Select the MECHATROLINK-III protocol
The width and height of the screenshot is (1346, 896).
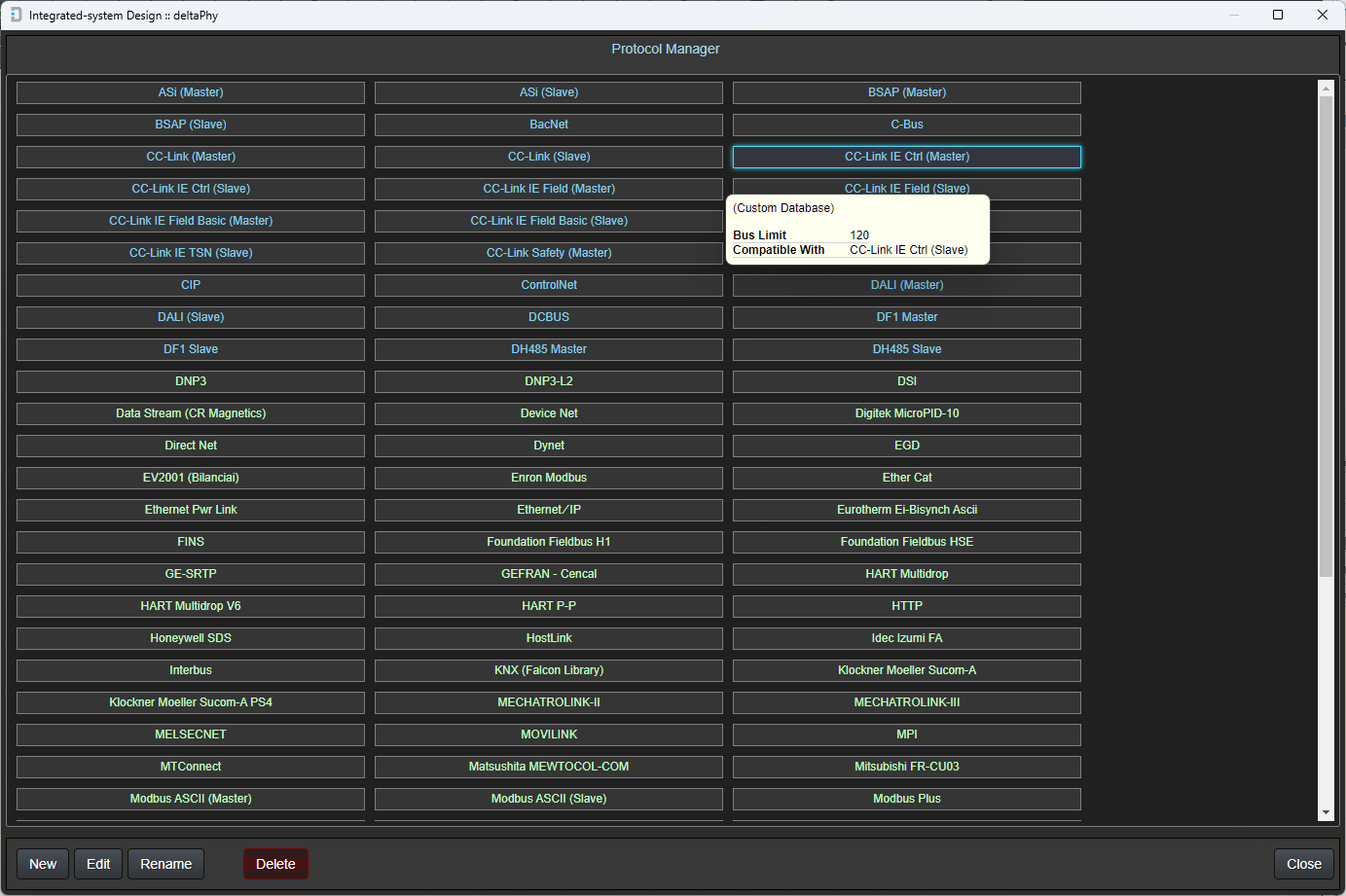[906, 702]
